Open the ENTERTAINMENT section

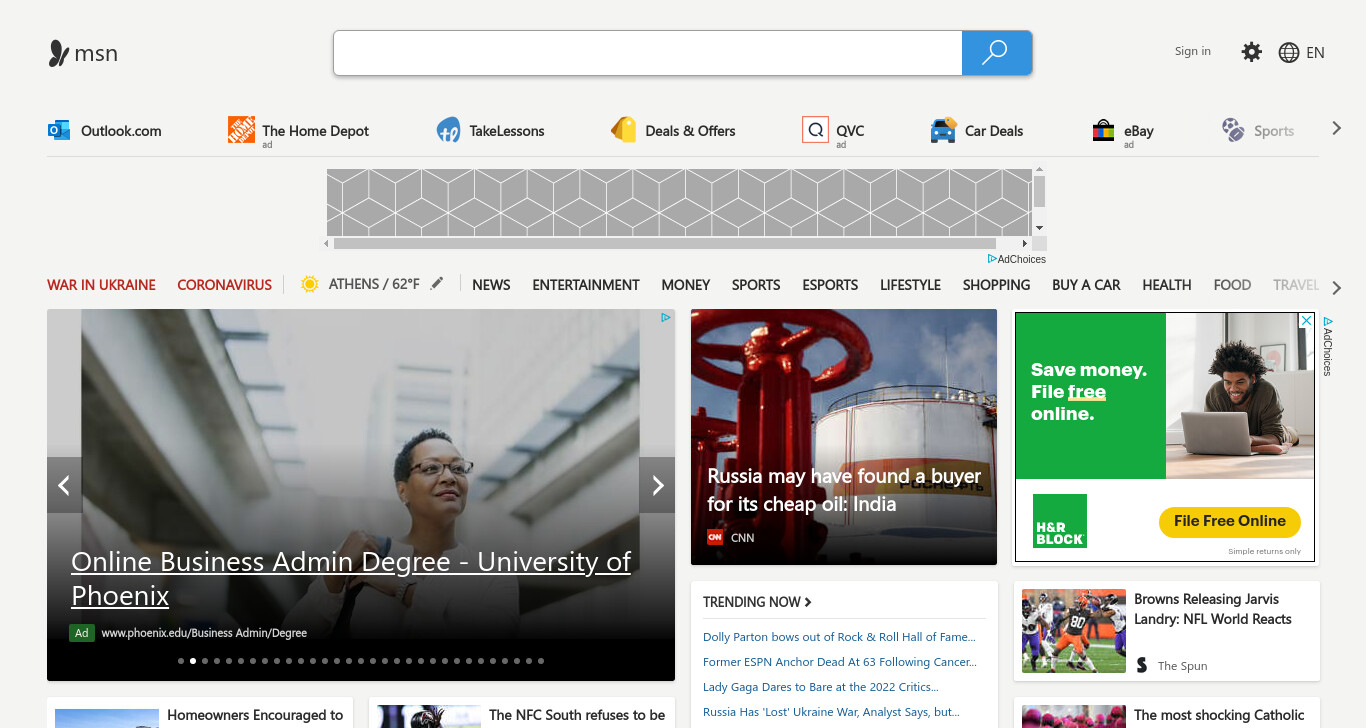(586, 285)
